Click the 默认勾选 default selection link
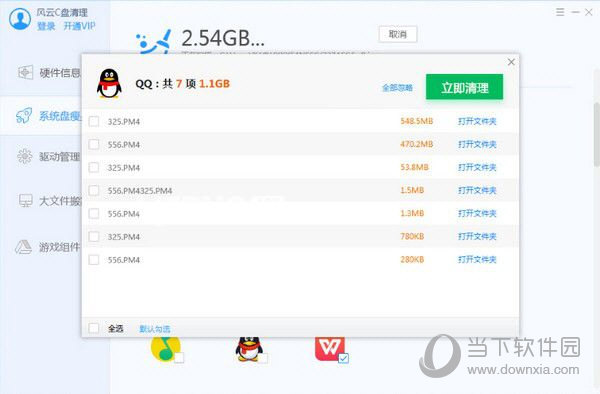Viewport: 600px width, 394px height. click(x=155, y=329)
